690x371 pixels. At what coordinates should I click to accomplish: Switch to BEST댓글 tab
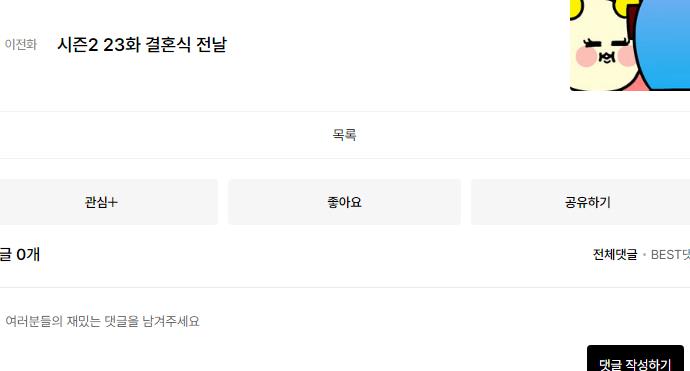coord(670,254)
